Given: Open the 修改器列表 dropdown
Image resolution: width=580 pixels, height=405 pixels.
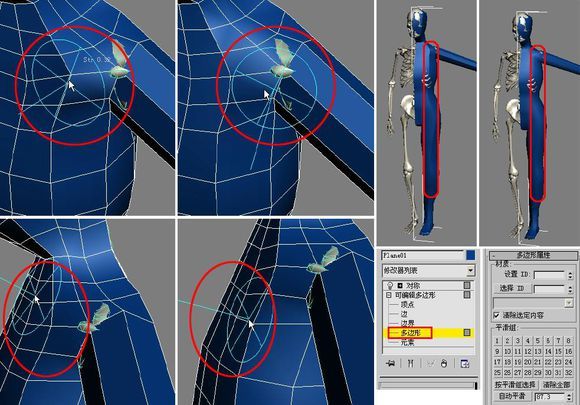Looking at the screenshot, I should pos(428,271).
